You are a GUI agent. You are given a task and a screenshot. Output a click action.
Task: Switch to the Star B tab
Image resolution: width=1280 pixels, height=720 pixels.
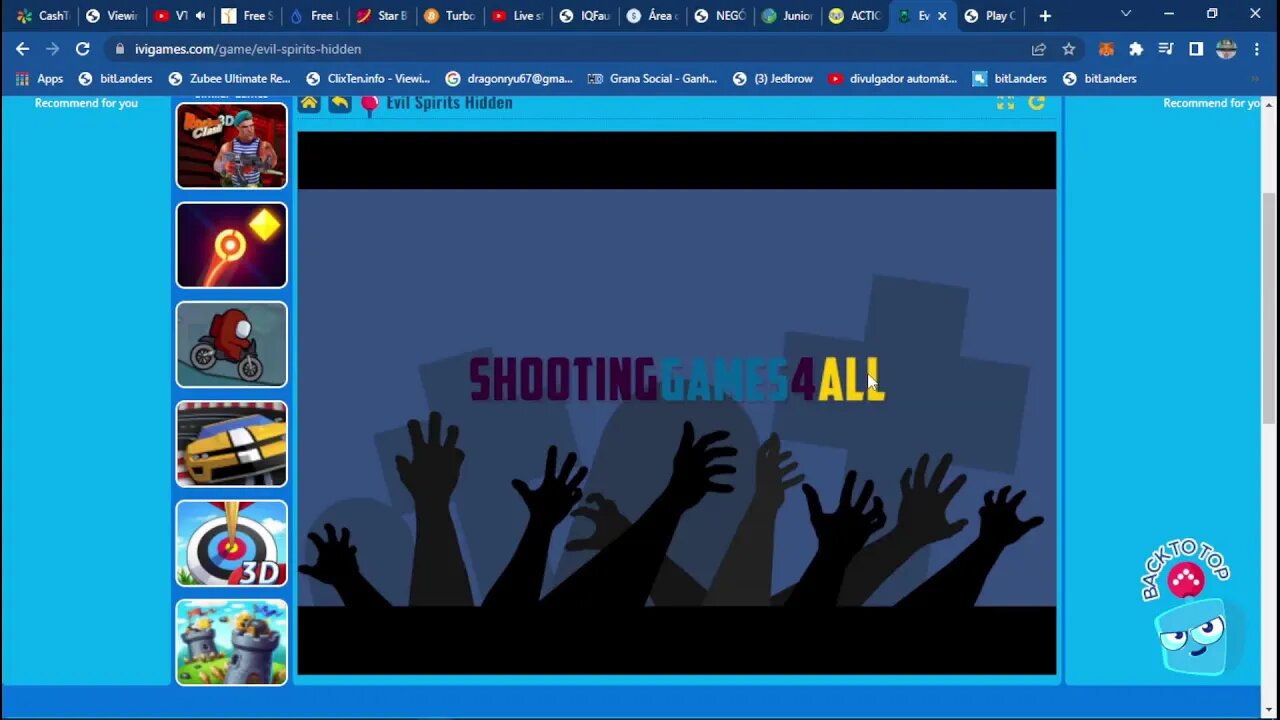[381, 16]
